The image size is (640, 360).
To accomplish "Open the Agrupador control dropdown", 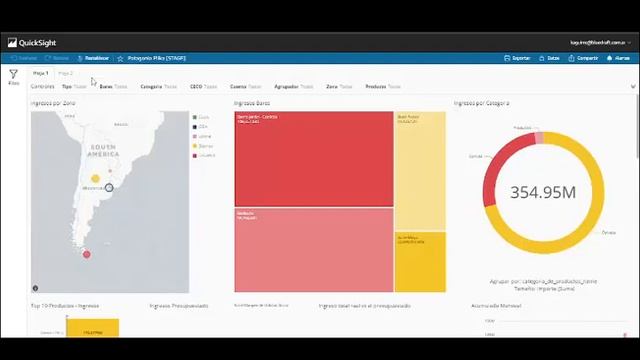I will (x=294, y=87).
